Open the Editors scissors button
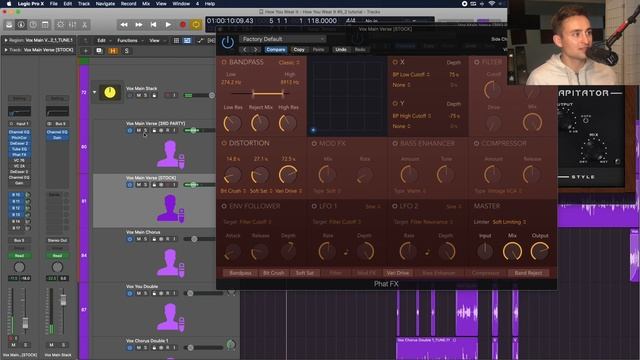 click(x=84, y=25)
